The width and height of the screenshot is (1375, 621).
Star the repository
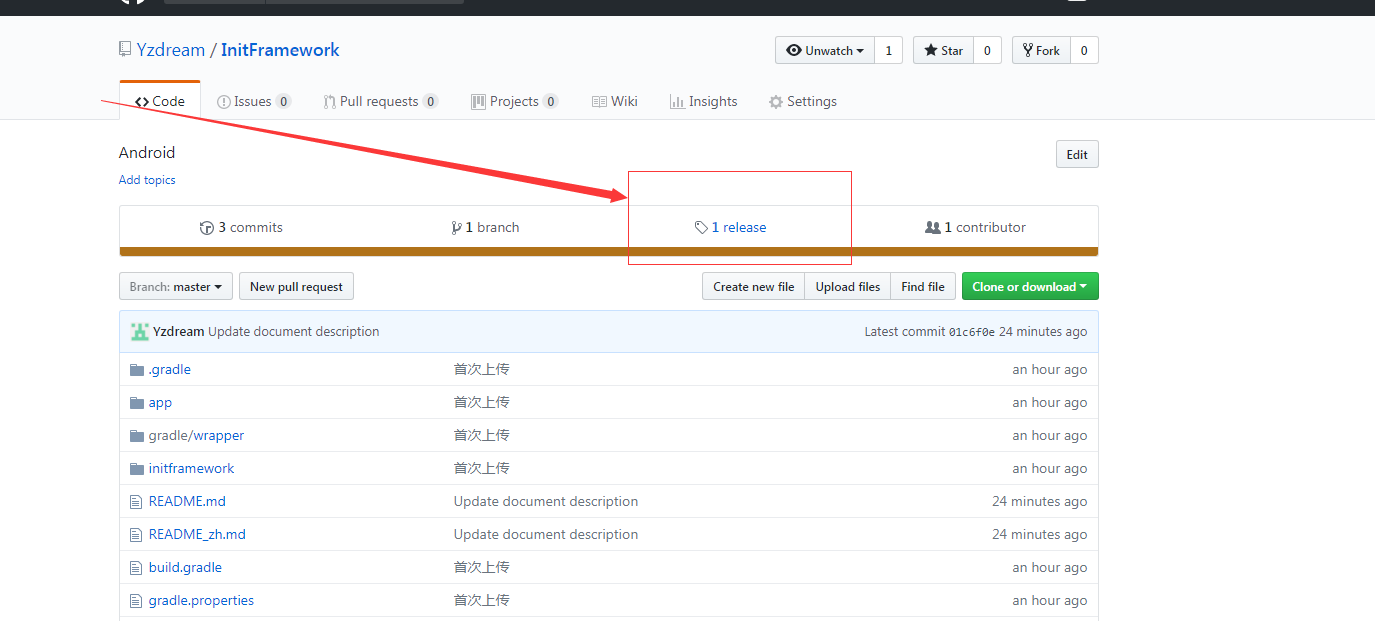(943, 50)
